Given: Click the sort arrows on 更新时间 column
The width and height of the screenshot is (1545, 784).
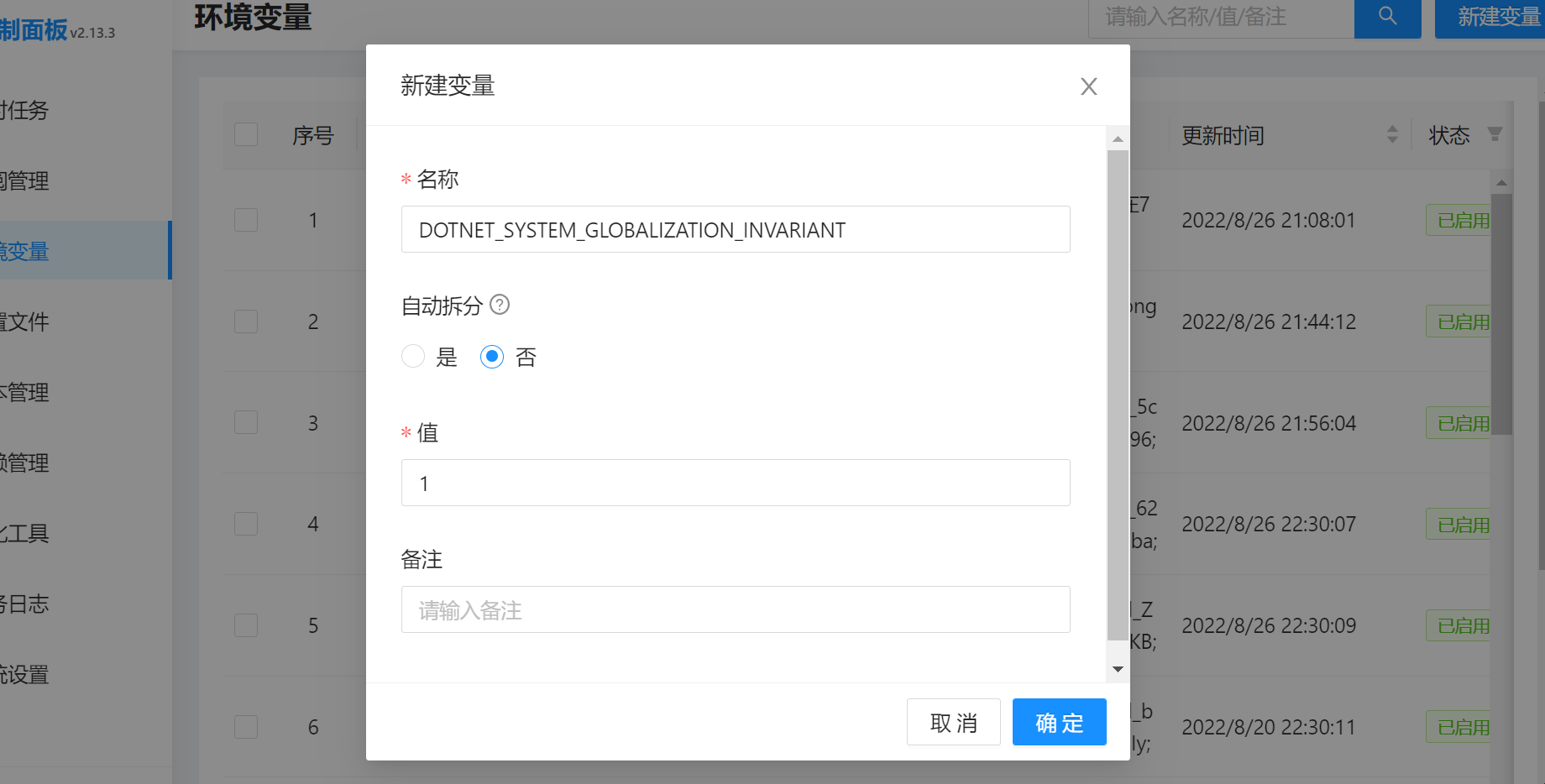Looking at the screenshot, I should [x=1394, y=134].
